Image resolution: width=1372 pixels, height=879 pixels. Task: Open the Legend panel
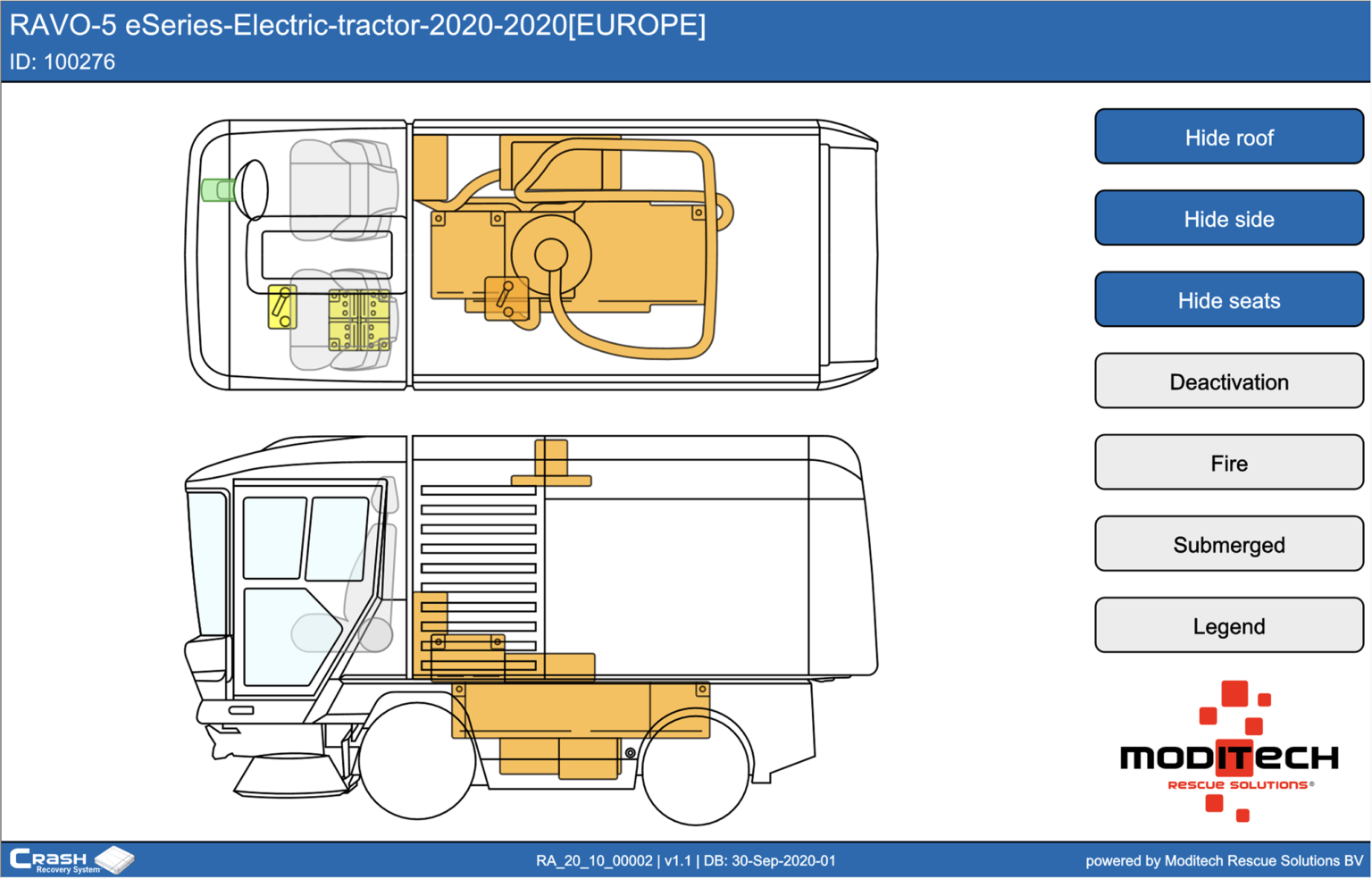pyautogui.click(x=1228, y=625)
